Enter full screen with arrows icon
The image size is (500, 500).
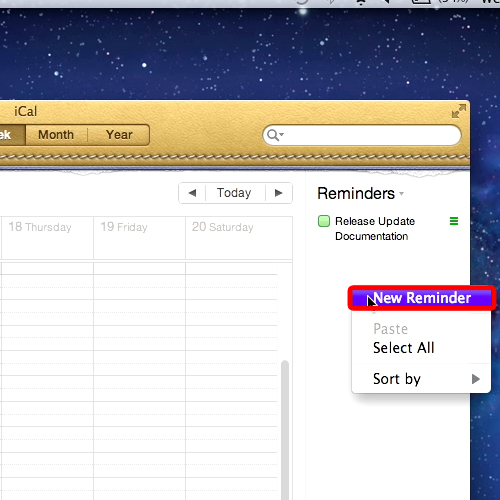tap(459, 111)
